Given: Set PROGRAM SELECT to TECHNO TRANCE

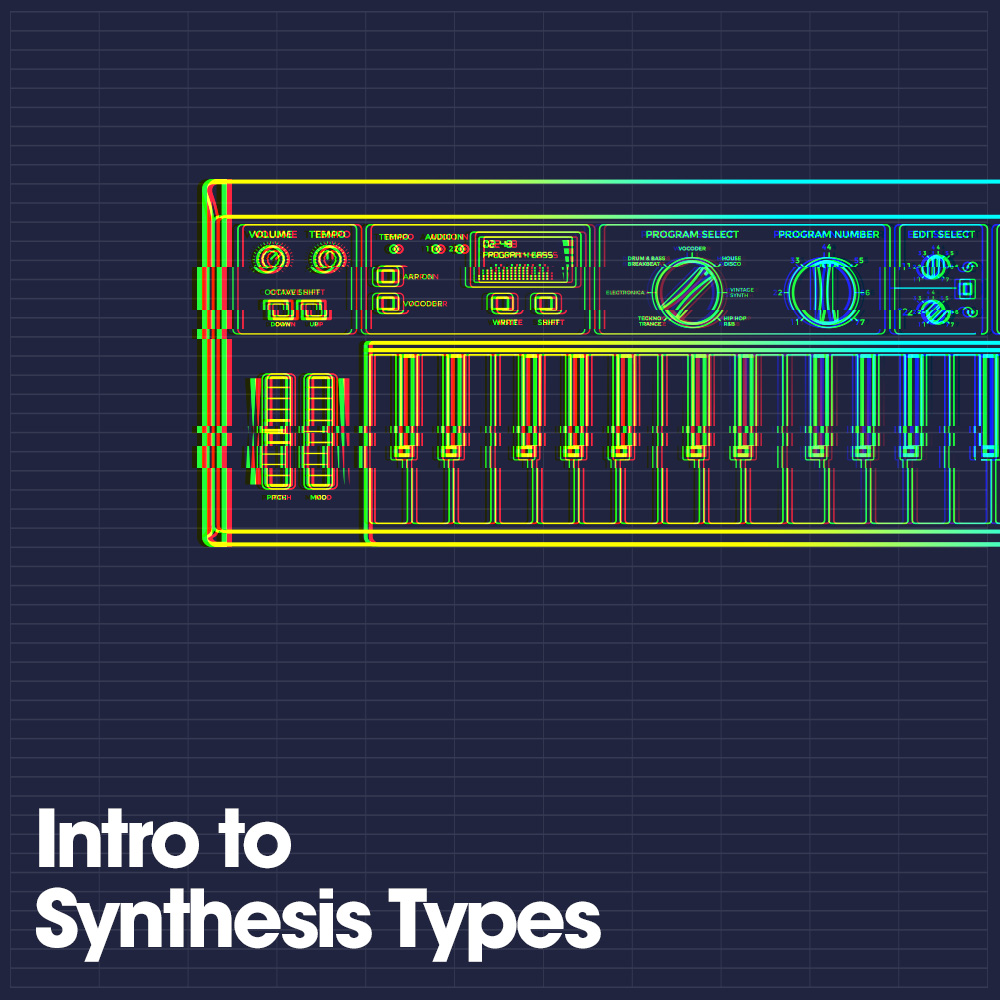Looking at the screenshot, I should pos(652,318).
